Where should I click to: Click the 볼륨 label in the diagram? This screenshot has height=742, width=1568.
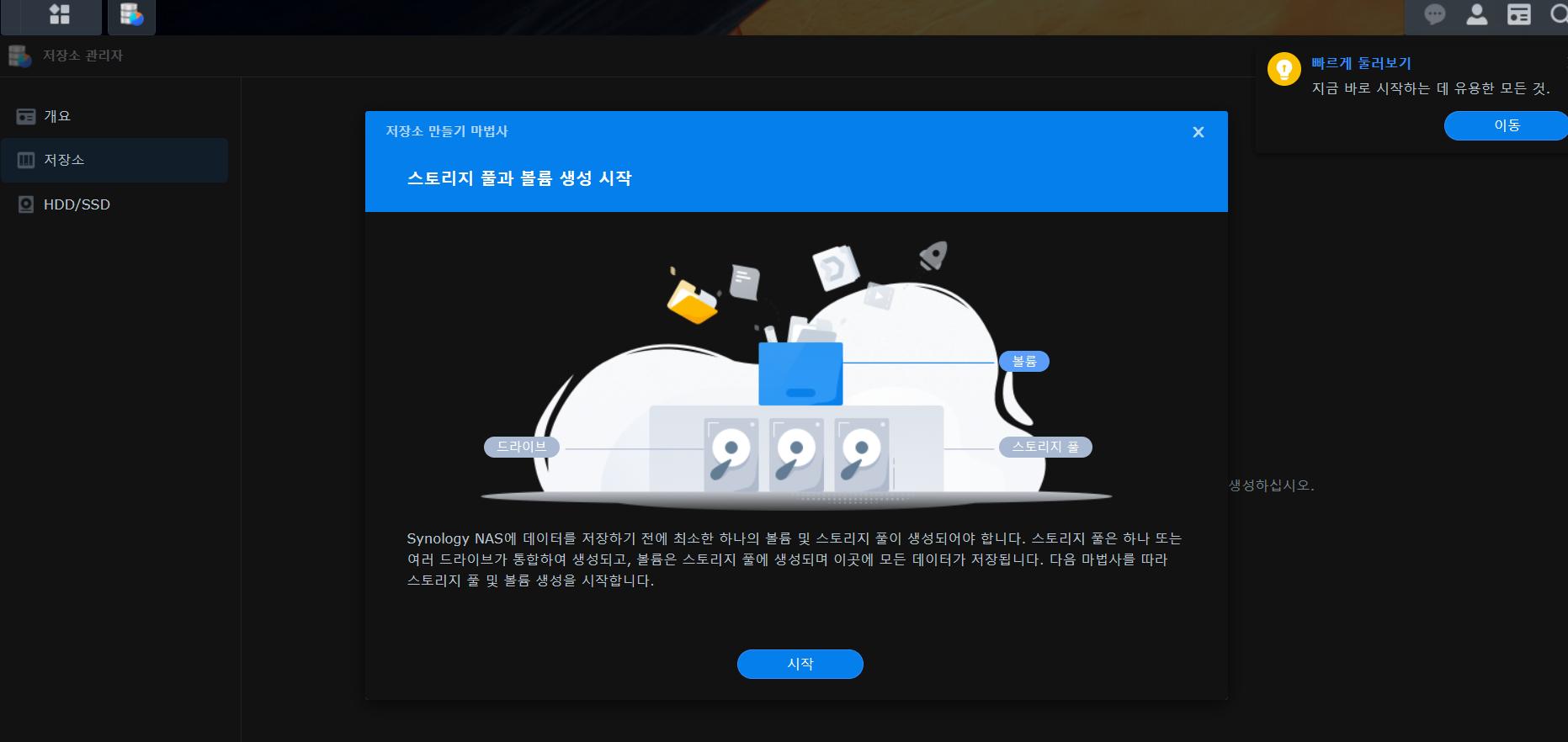[1023, 362]
